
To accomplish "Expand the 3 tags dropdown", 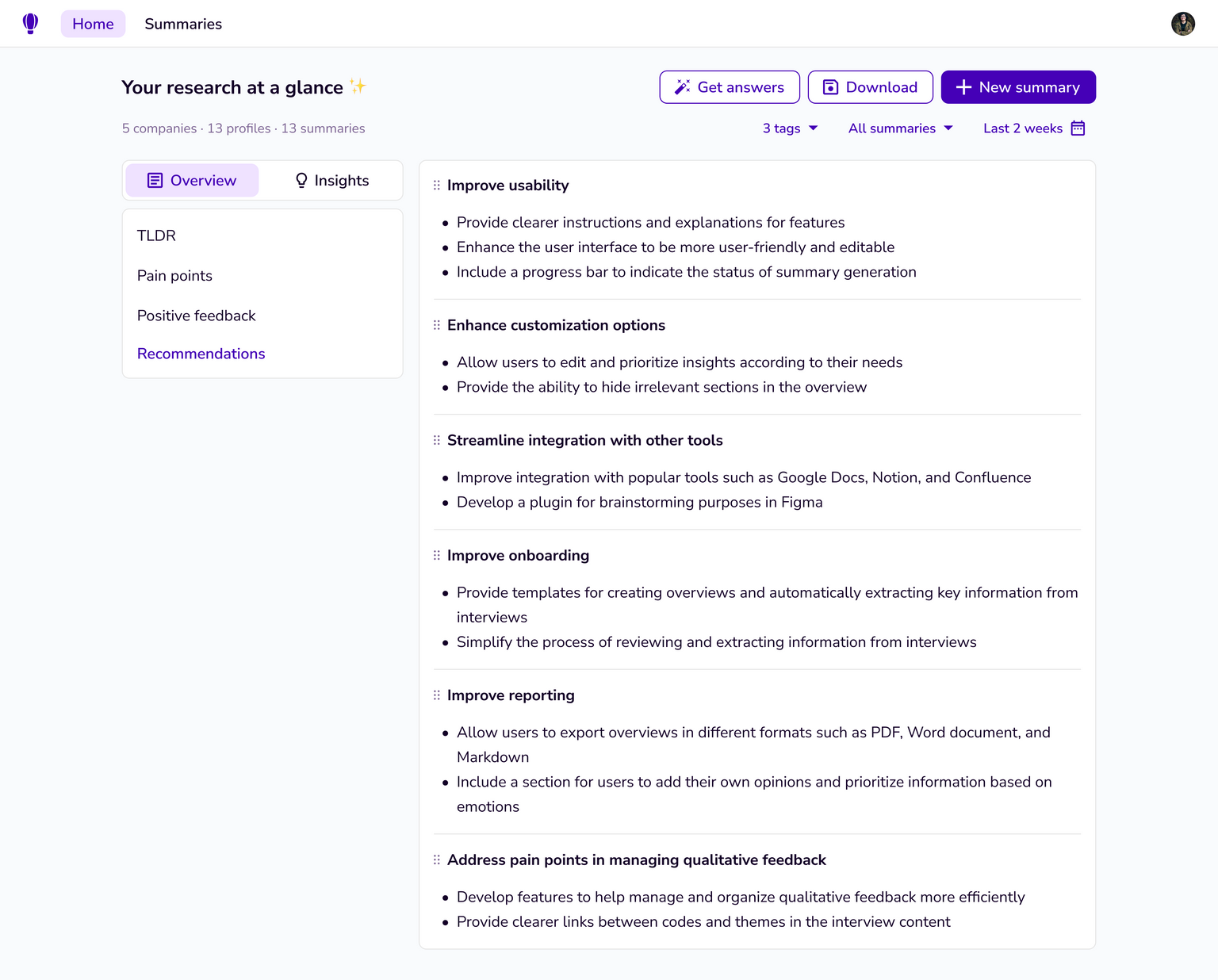I will click(x=790, y=128).
